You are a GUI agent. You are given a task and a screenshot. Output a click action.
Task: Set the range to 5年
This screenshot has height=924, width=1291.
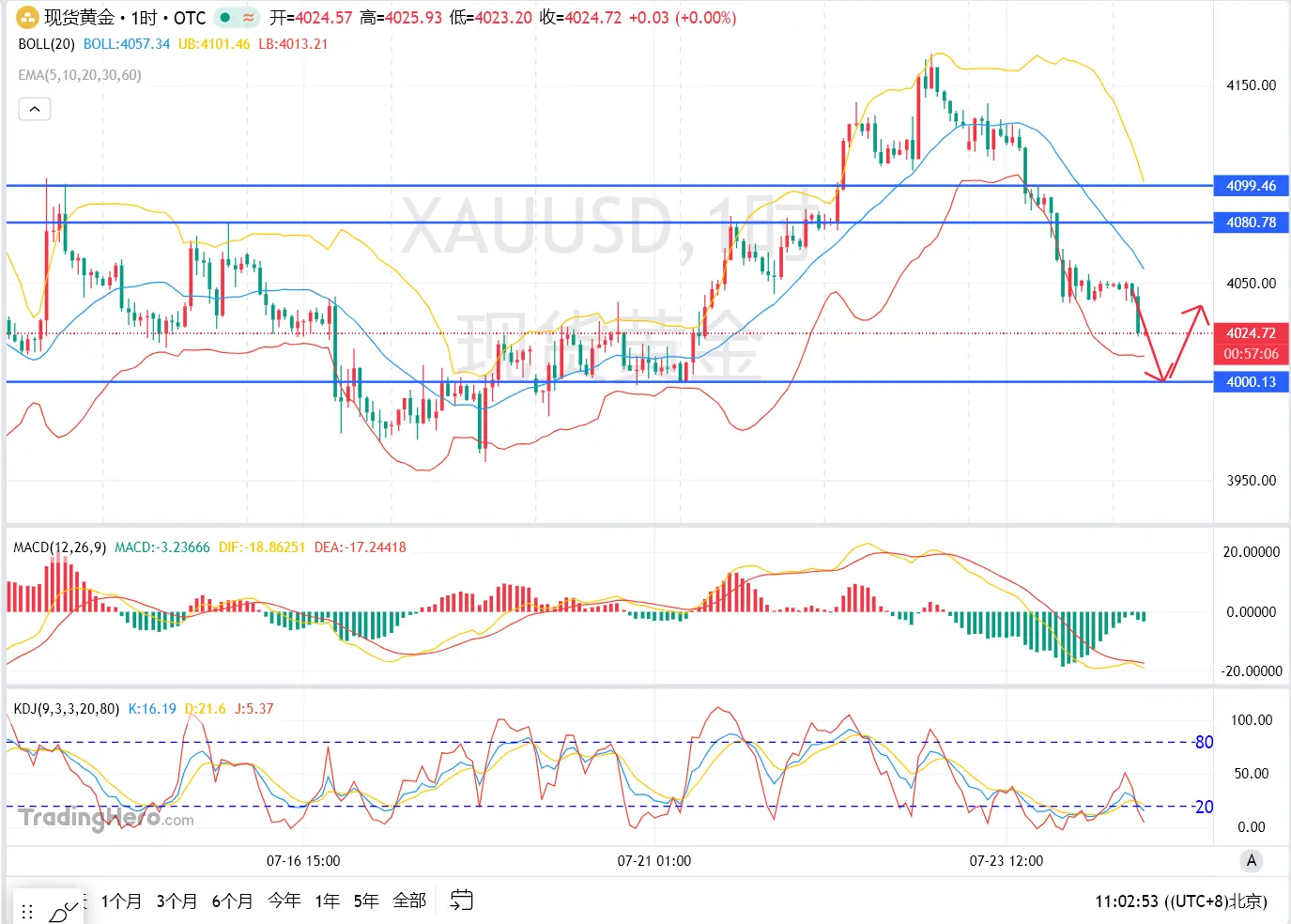click(366, 901)
